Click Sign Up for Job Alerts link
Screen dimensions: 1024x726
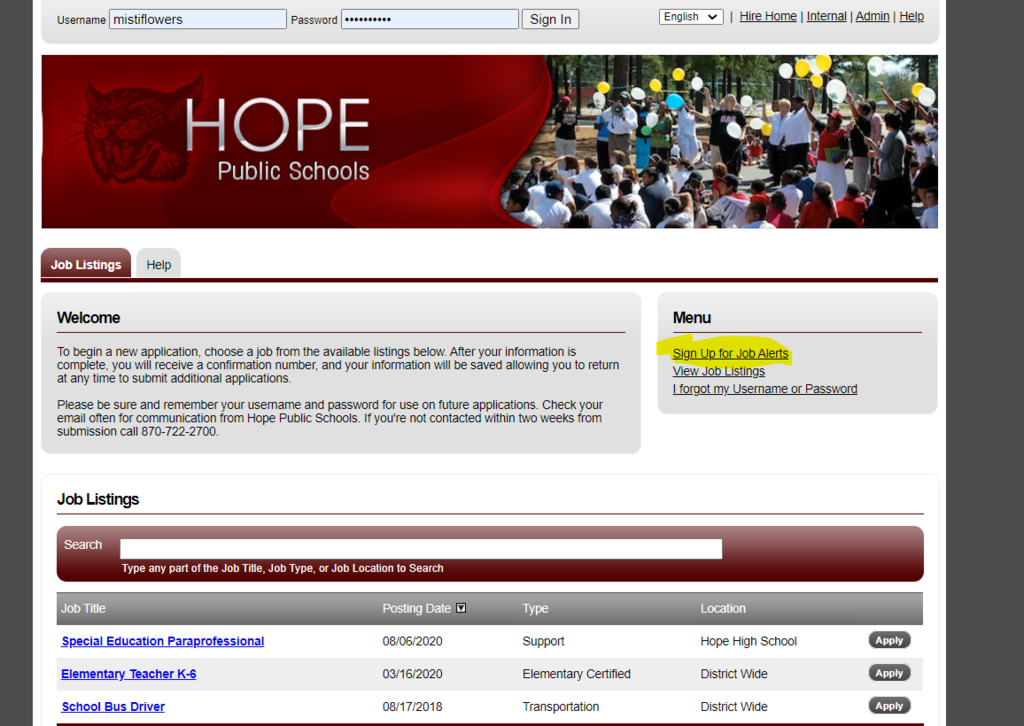pos(730,353)
